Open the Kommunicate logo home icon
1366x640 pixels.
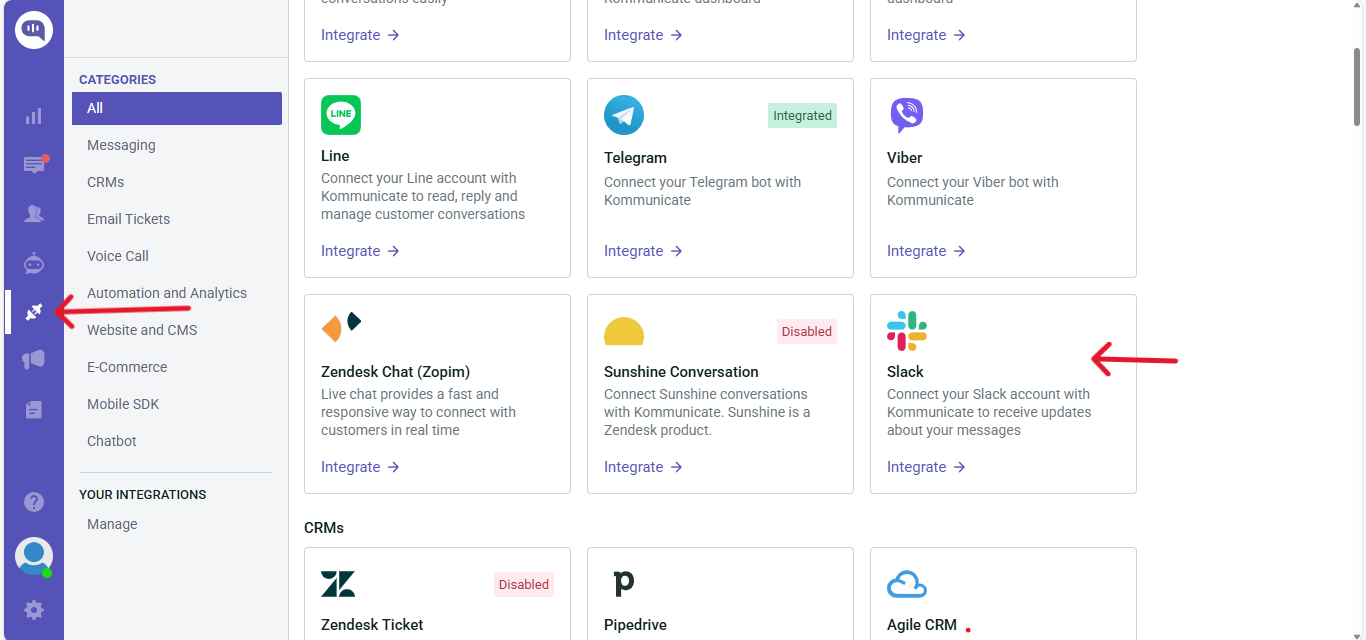coord(34,30)
